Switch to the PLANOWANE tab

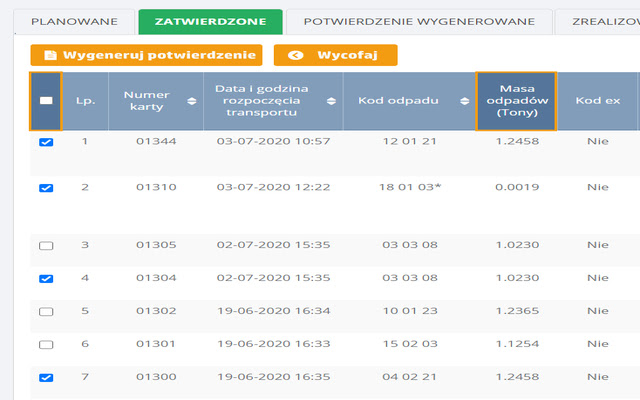click(74, 22)
